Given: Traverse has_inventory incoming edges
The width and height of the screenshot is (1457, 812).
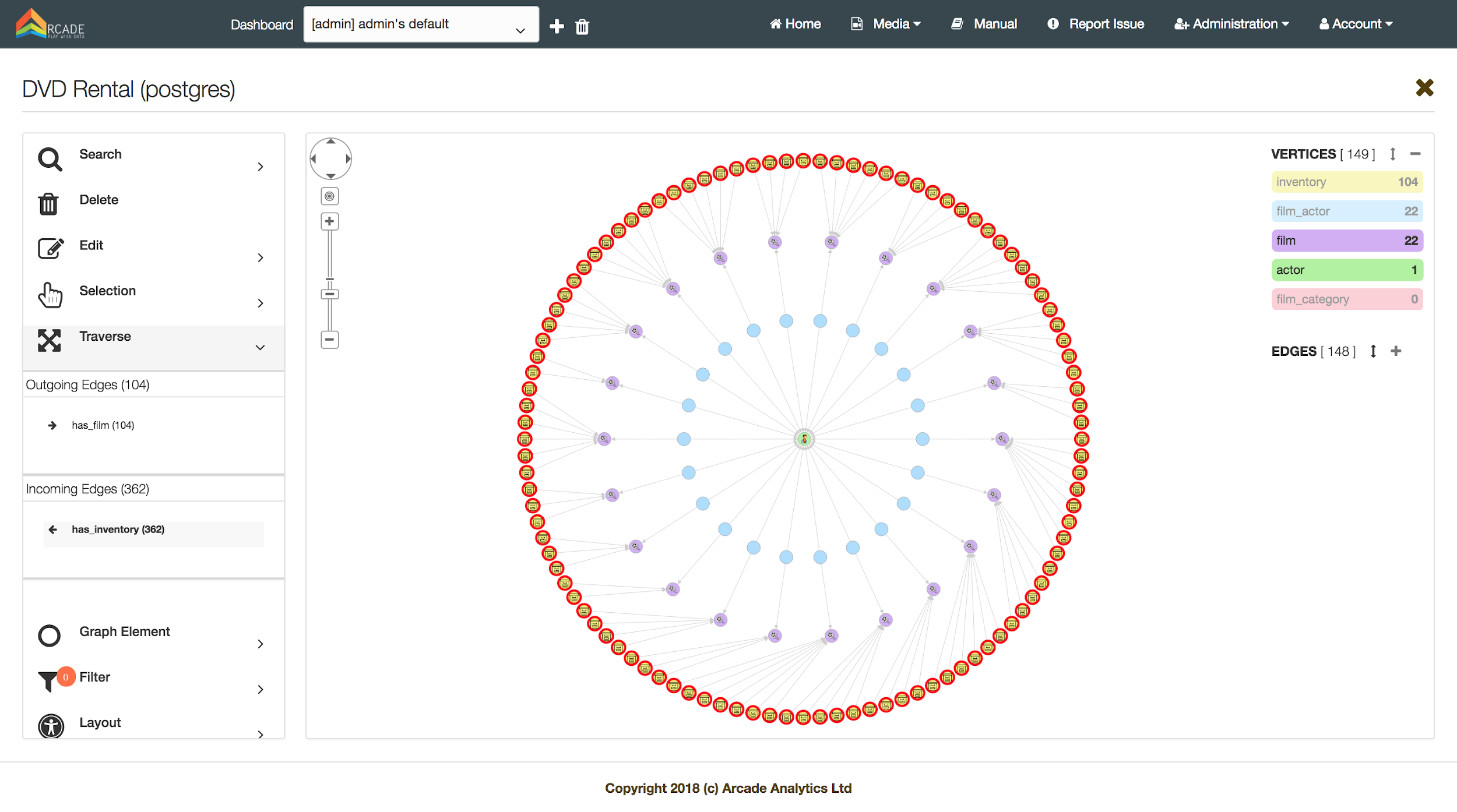Looking at the screenshot, I should (118, 529).
